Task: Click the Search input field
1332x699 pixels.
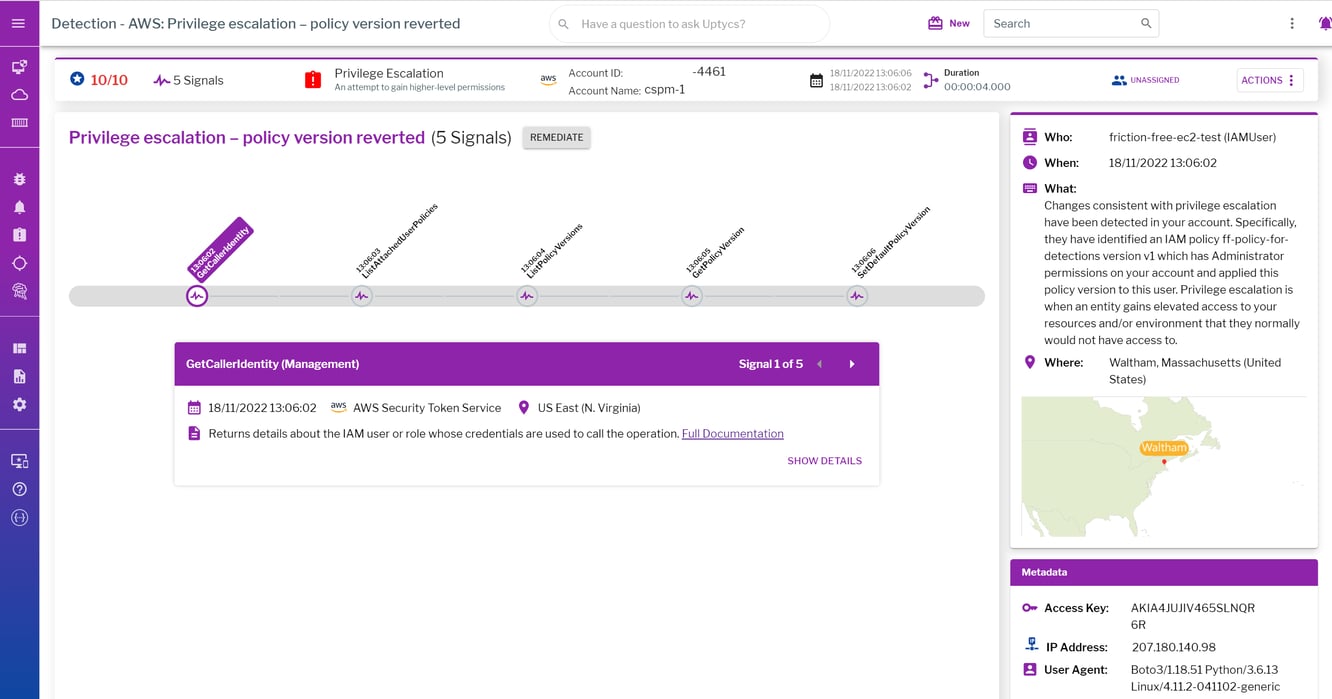Action: (1071, 23)
